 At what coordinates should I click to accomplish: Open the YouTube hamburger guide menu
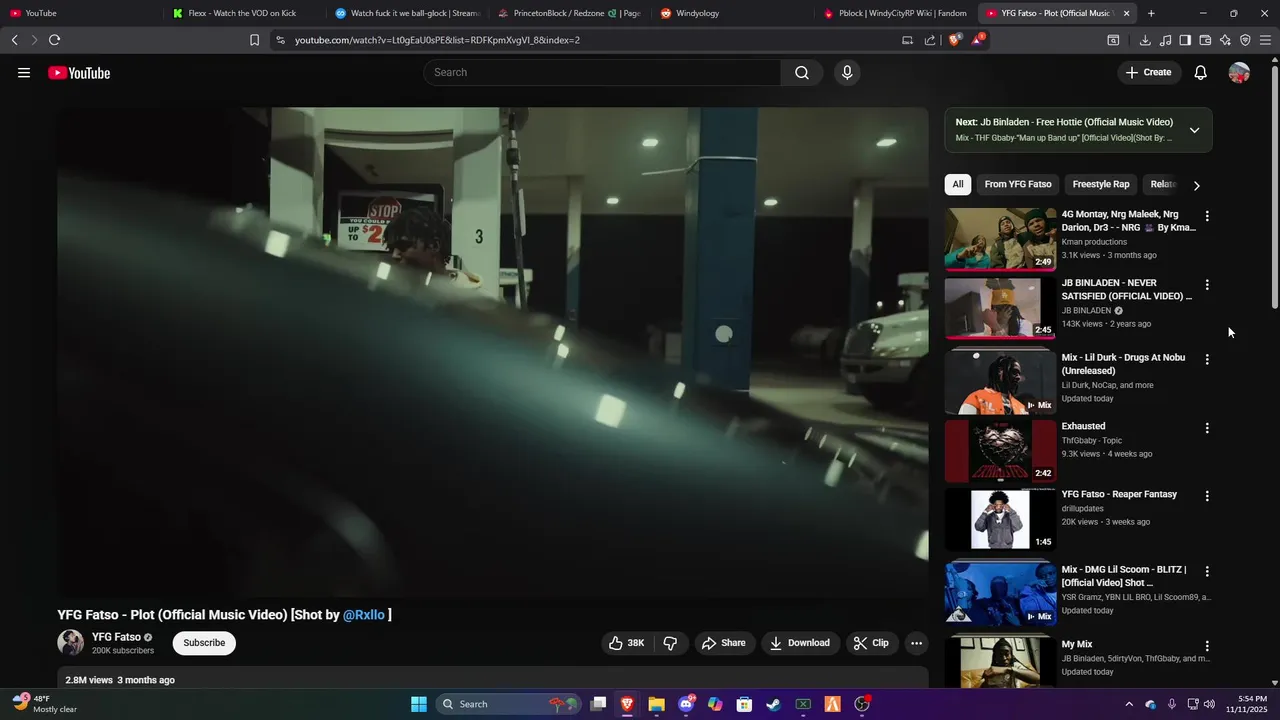(x=24, y=72)
